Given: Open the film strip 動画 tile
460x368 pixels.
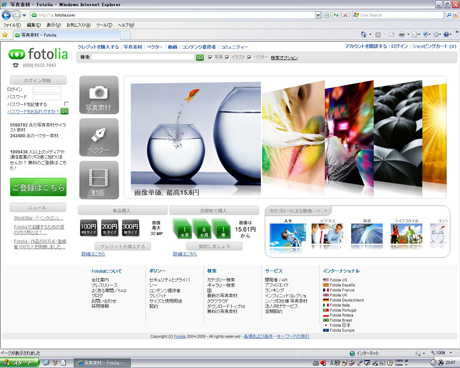Looking at the screenshot, I should coord(99,180).
